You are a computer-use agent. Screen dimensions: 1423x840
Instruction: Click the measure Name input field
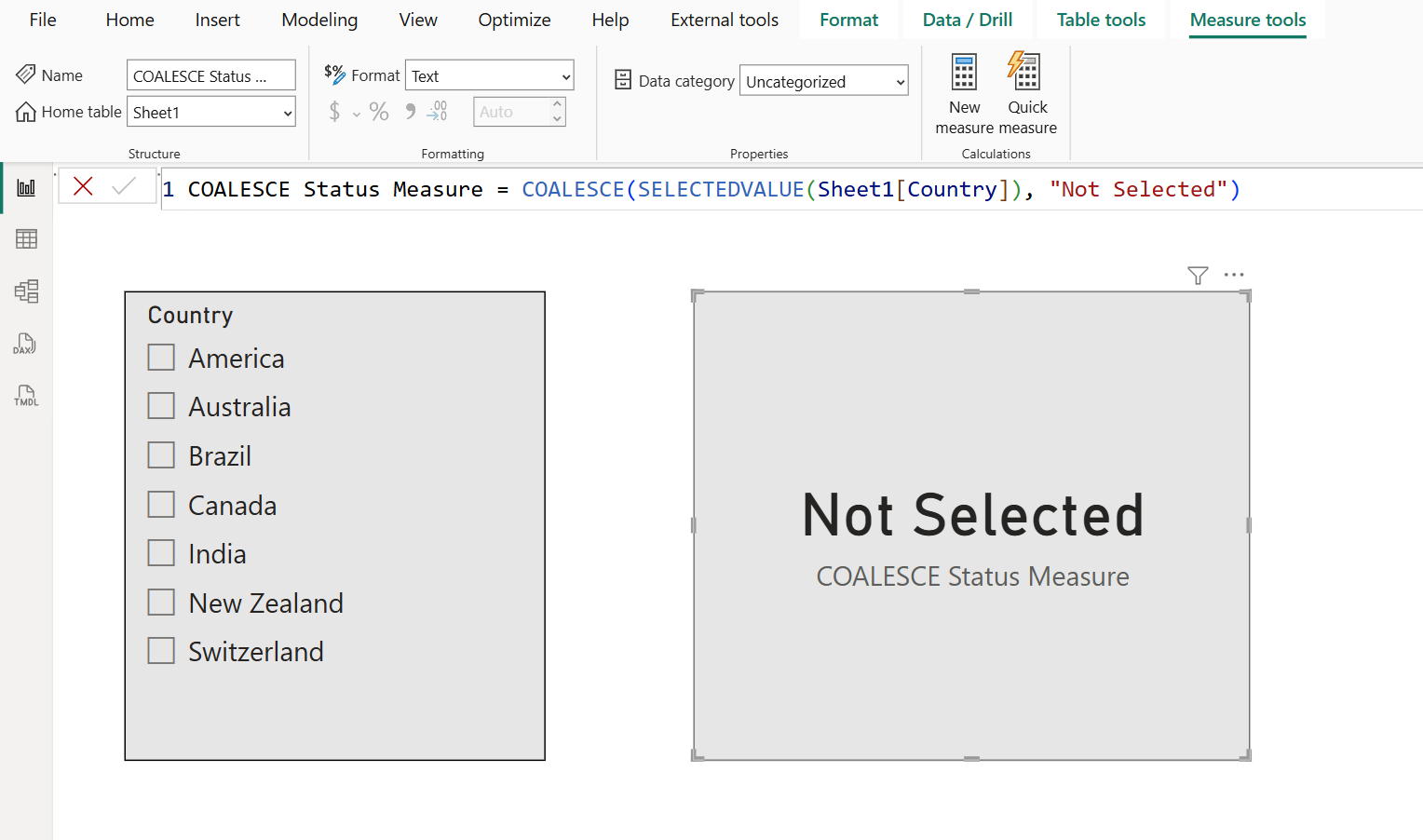pyautogui.click(x=210, y=75)
